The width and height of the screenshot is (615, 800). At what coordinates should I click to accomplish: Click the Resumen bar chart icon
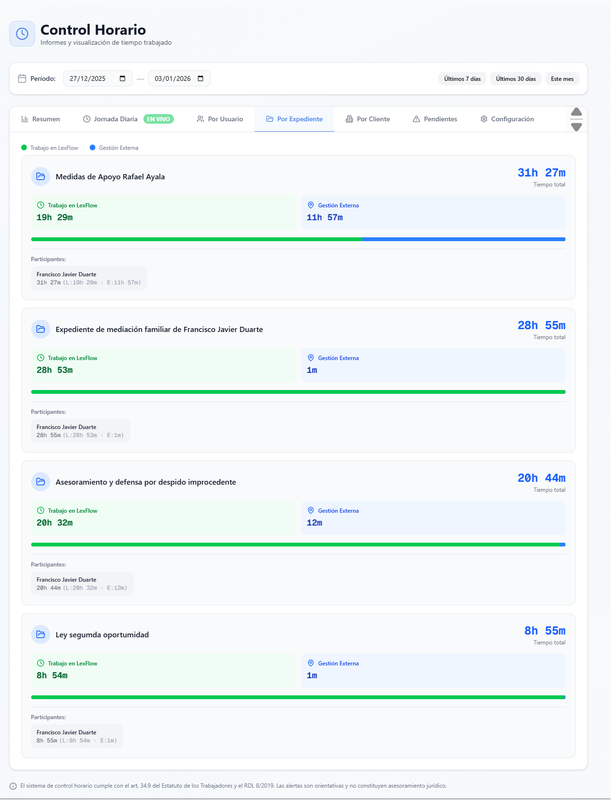click(24, 119)
